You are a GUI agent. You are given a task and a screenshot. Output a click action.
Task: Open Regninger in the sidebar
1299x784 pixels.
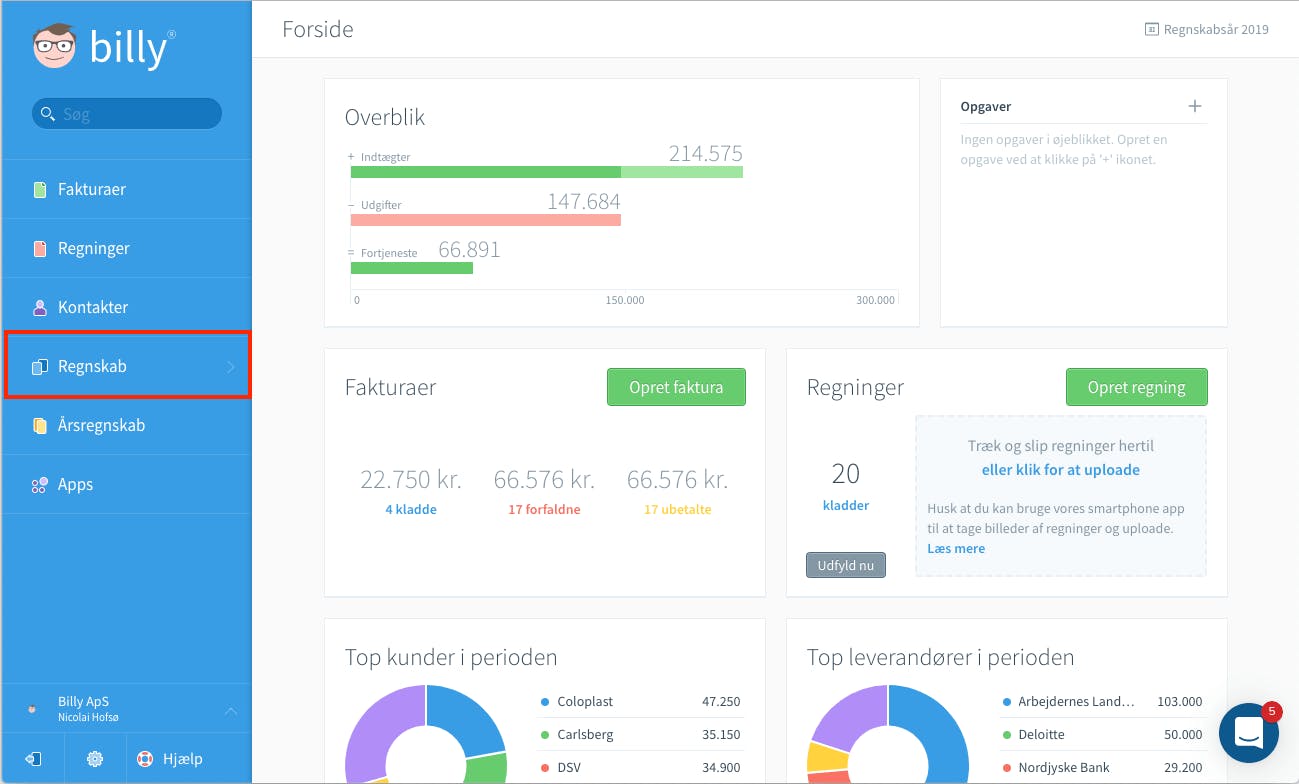pyautogui.click(x=126, y=248)
